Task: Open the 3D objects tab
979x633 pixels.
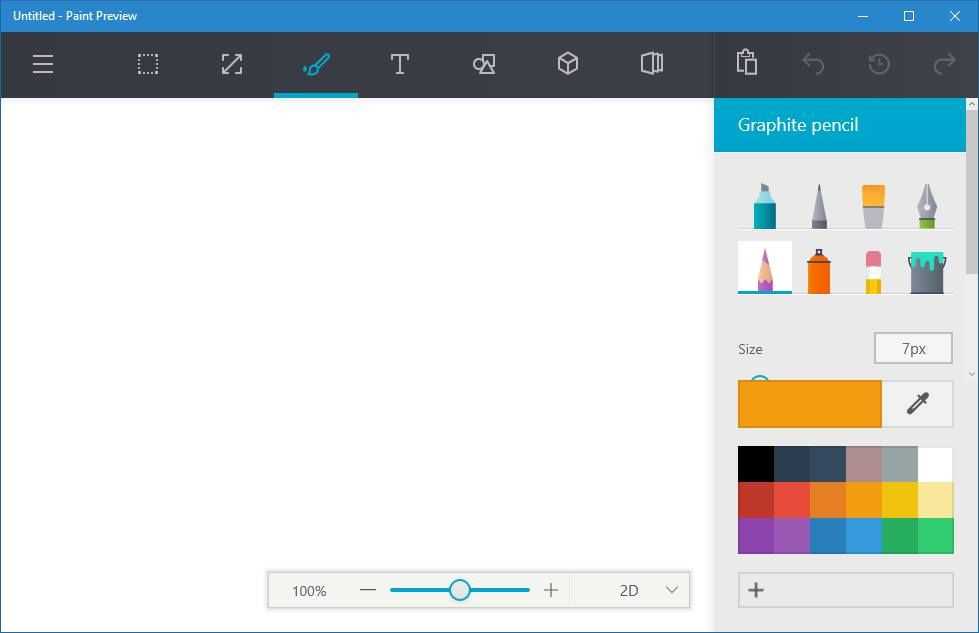Action: pos(568,65)
